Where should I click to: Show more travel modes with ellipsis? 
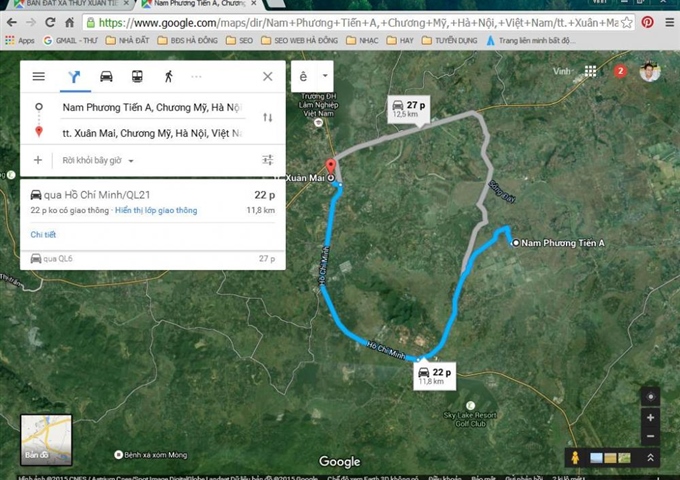point(196,76)
